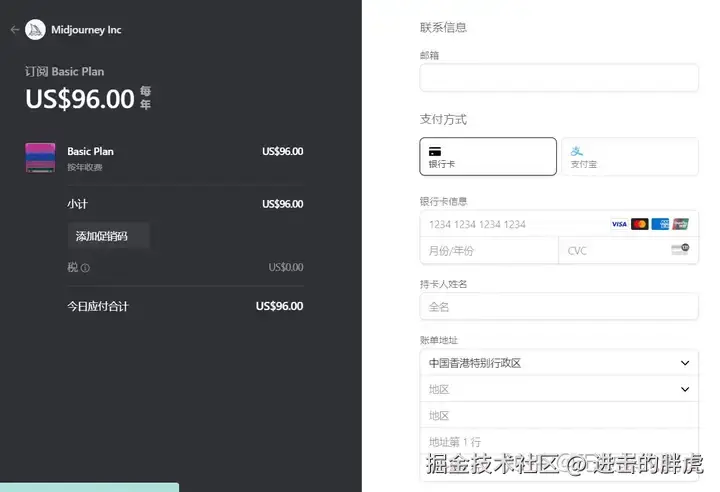Click the 持卡人姓名 label

(443, 284)
